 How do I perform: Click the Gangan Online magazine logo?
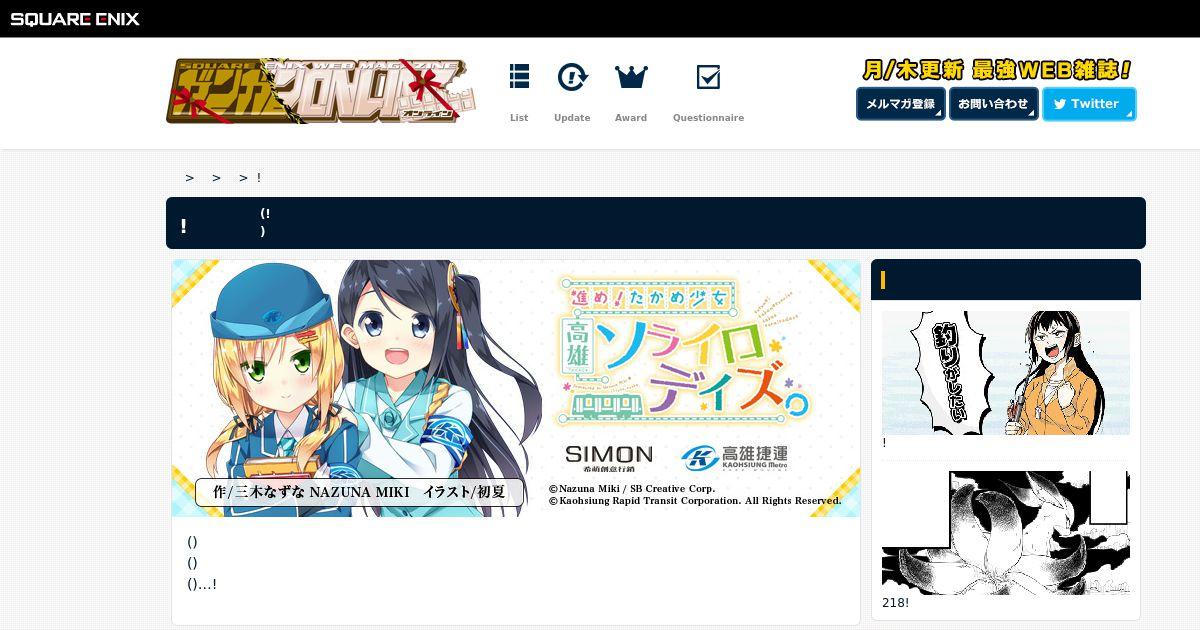click(320, 91)
